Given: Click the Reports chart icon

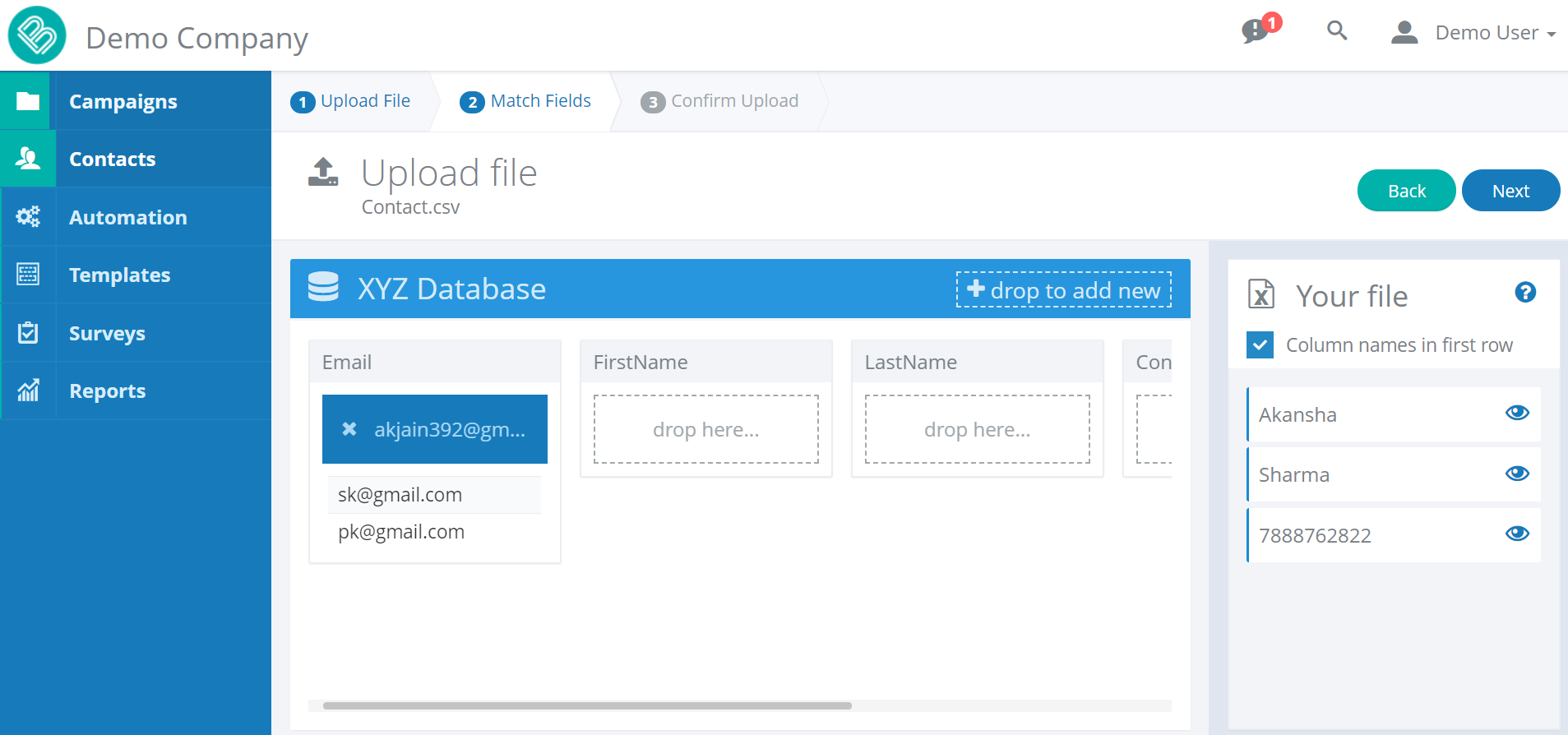Looking at the screenshot, I should pos(28,391).
